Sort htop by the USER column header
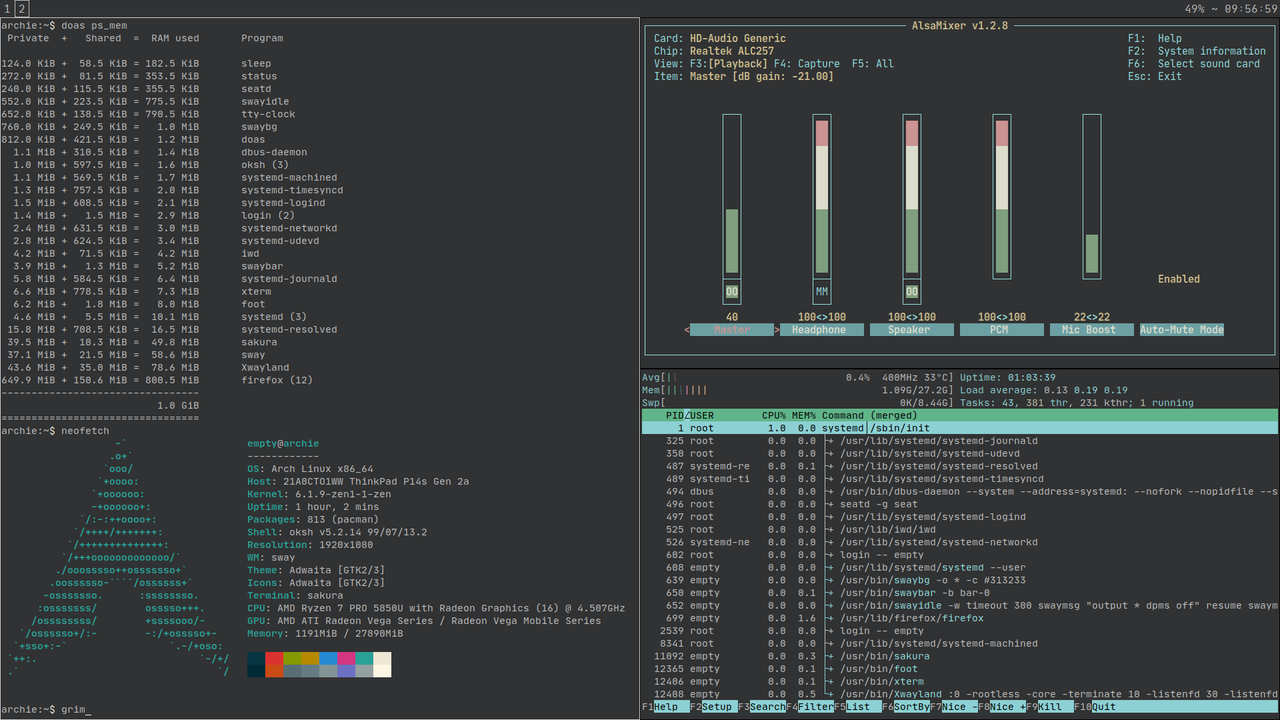Viewport: 1280px width, 720px height. [x=702, y=415]
